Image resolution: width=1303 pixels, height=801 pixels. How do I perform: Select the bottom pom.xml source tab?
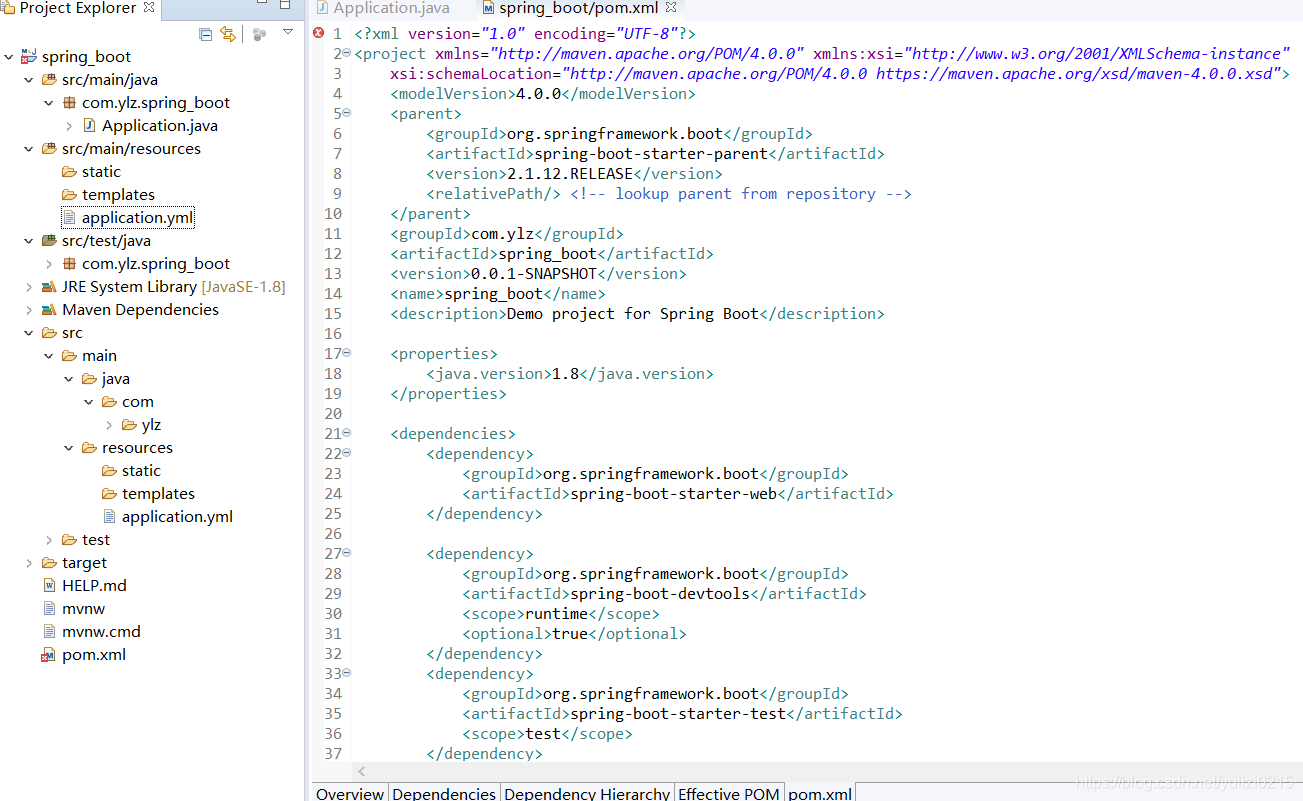[820, 793]
